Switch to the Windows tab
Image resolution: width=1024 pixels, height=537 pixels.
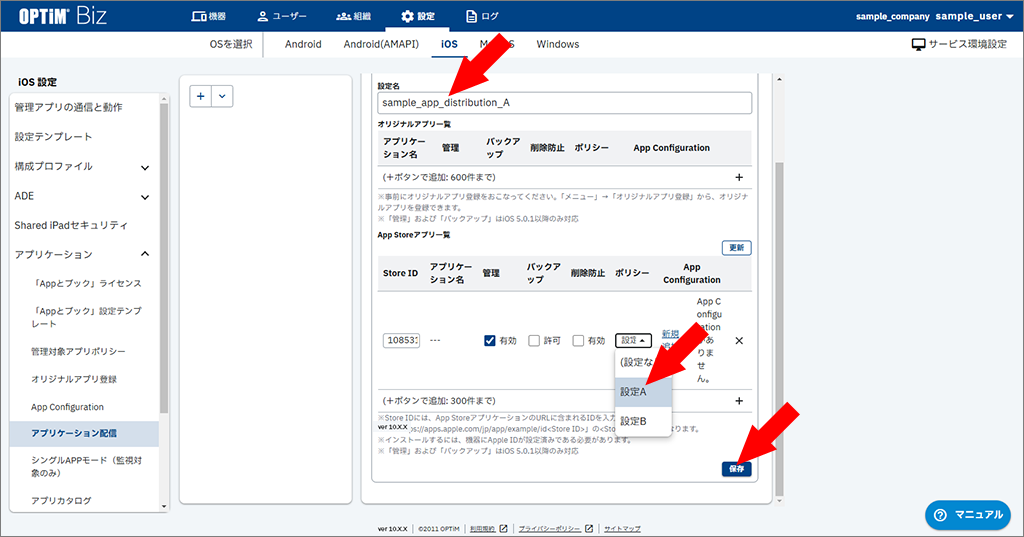pyautogui.click(x=558, y=44)
